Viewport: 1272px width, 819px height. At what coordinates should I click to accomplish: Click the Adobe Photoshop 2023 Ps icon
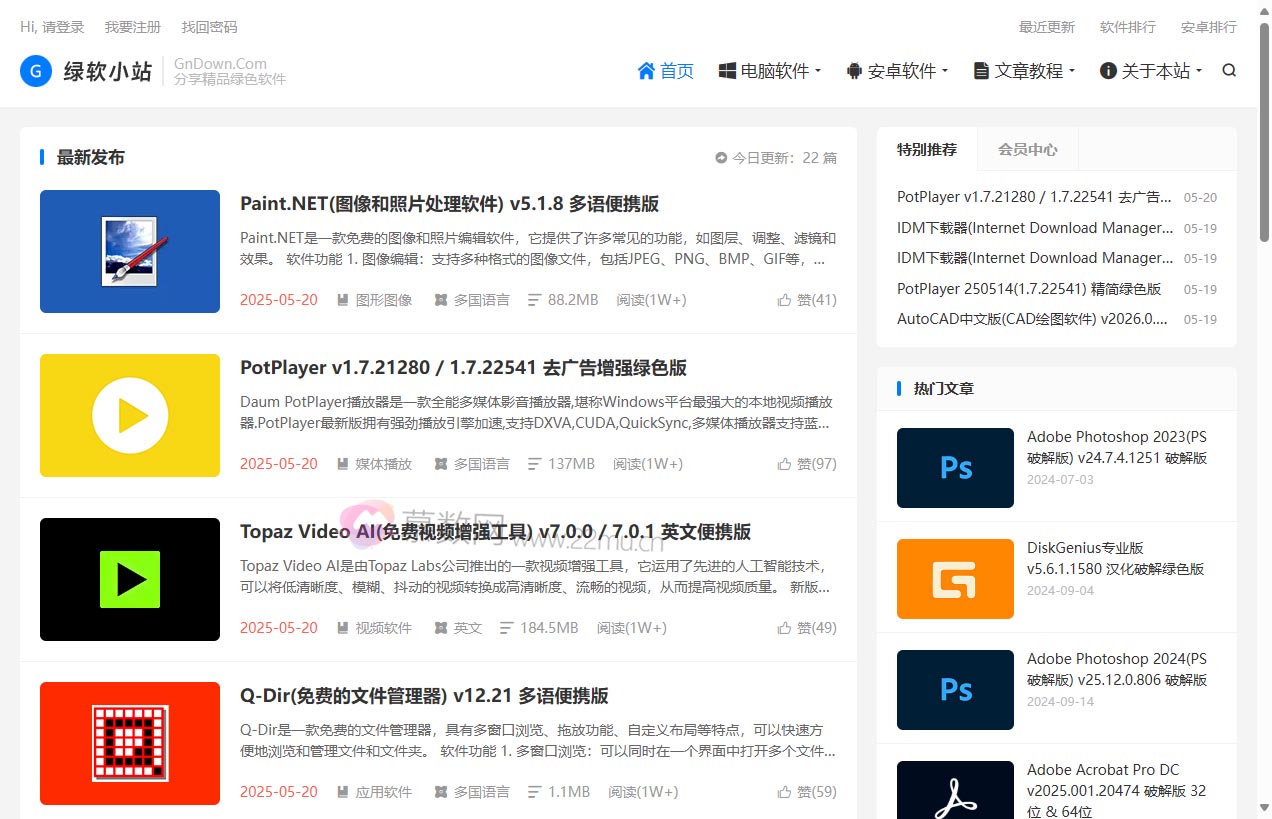pos(954,468)
